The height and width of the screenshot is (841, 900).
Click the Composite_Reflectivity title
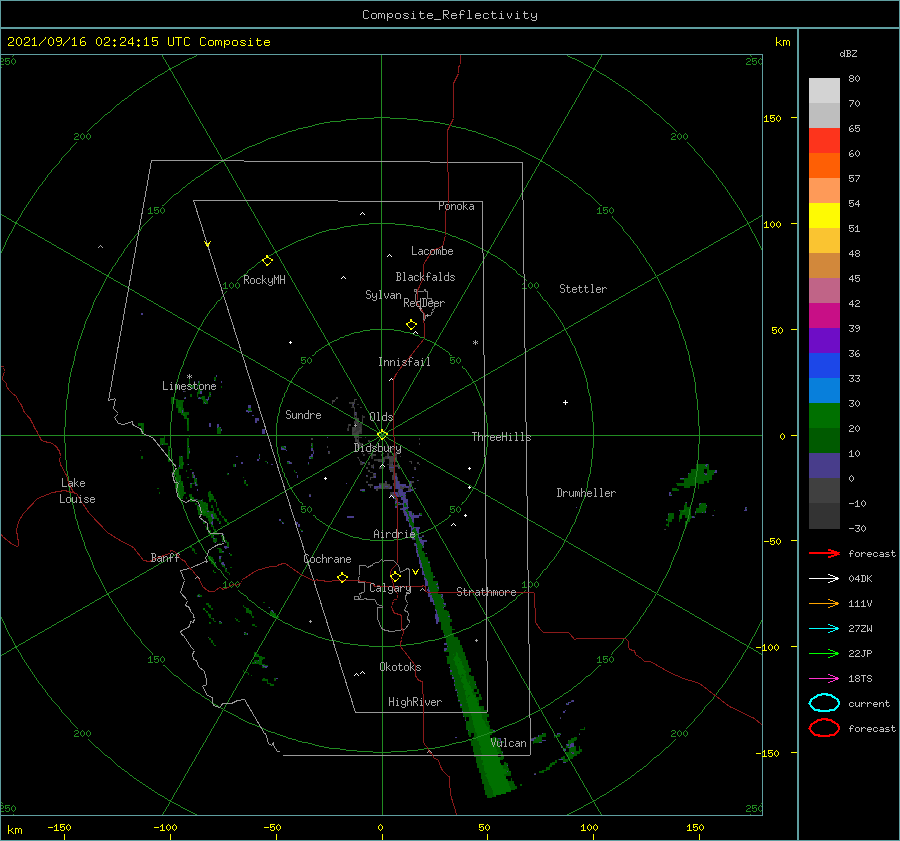pyautogui.click(x=450, y=15)
